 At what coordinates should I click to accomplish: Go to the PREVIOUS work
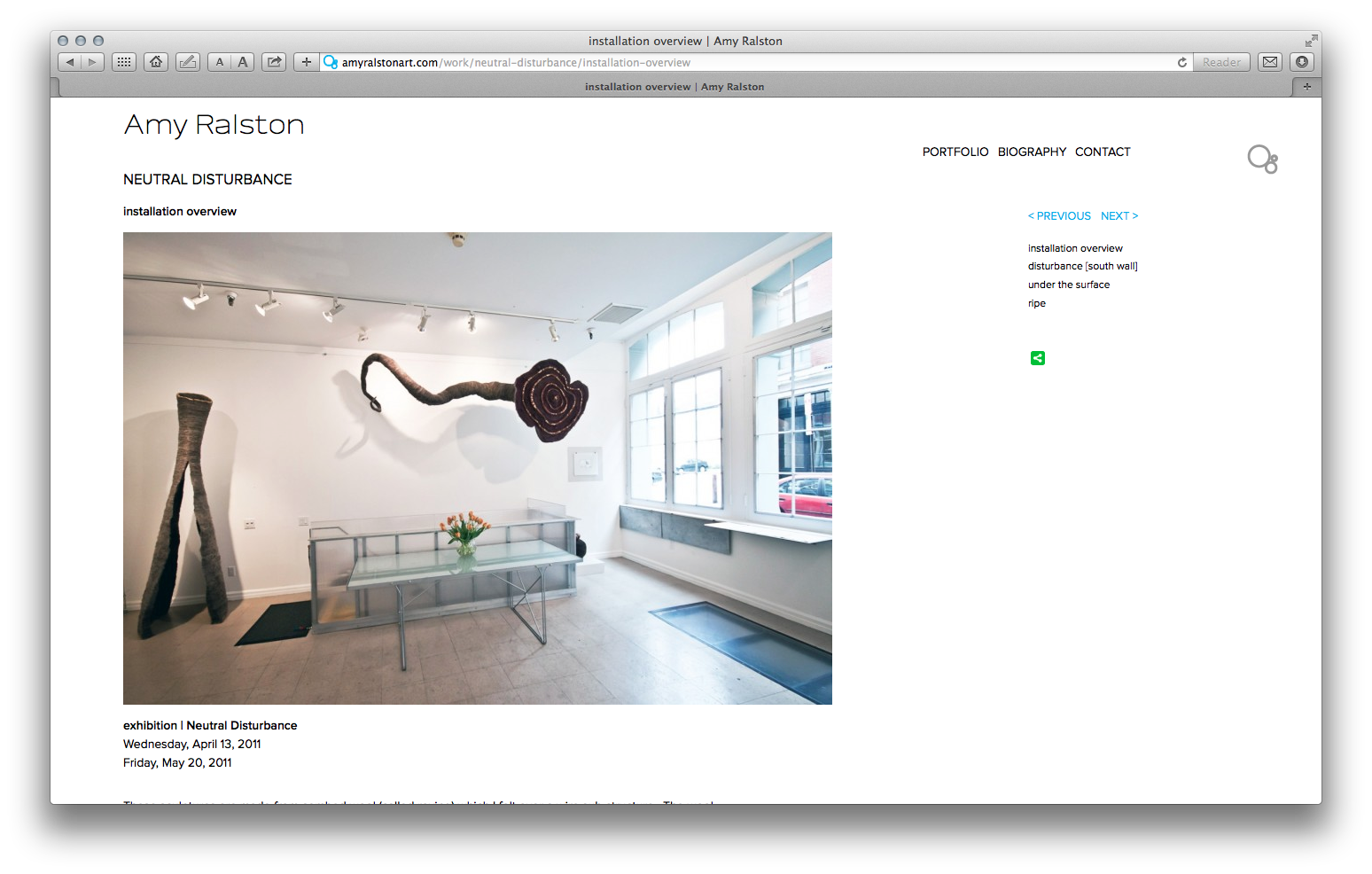click(1059, 216)
